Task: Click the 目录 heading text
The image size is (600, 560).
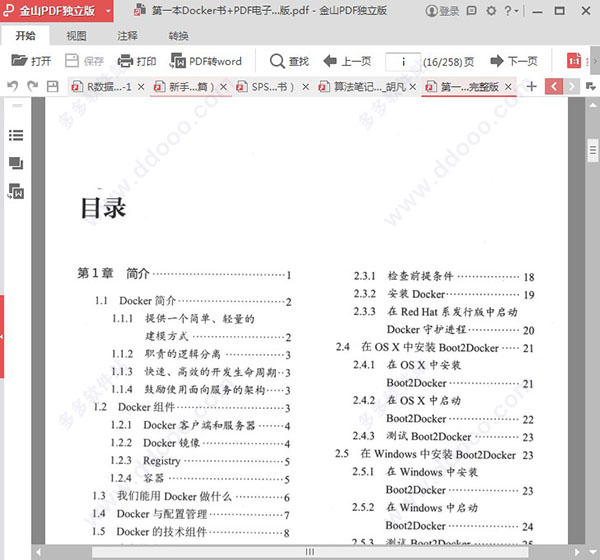Action: point(103,208)
